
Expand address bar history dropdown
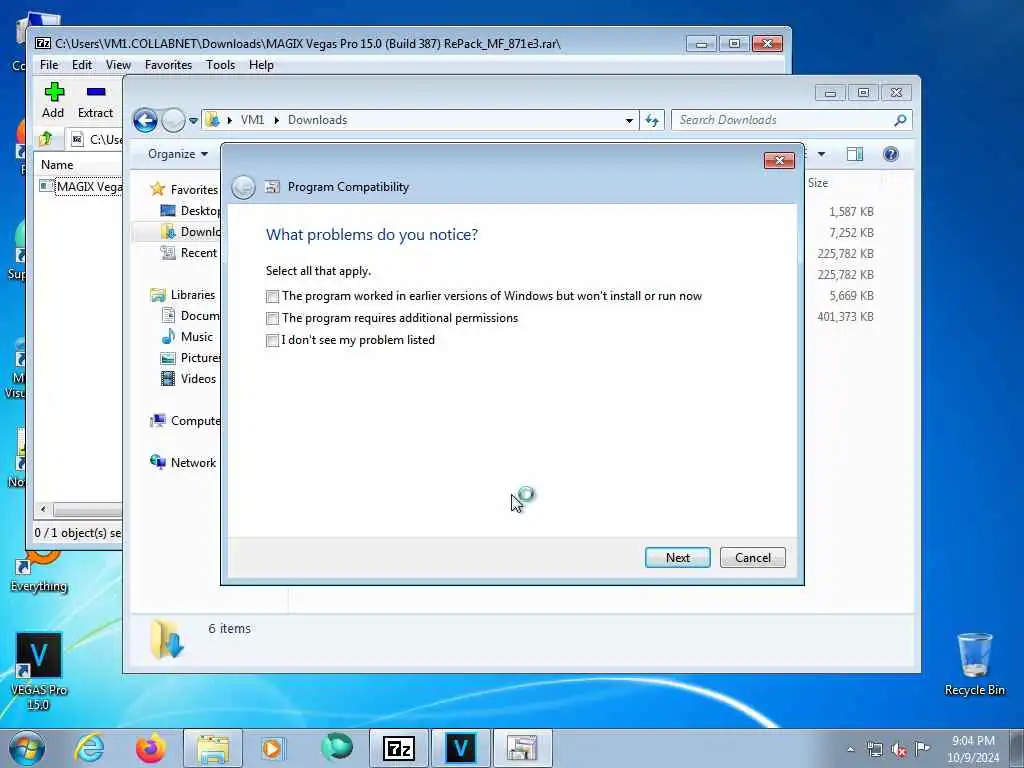click(x=629, y=120)
